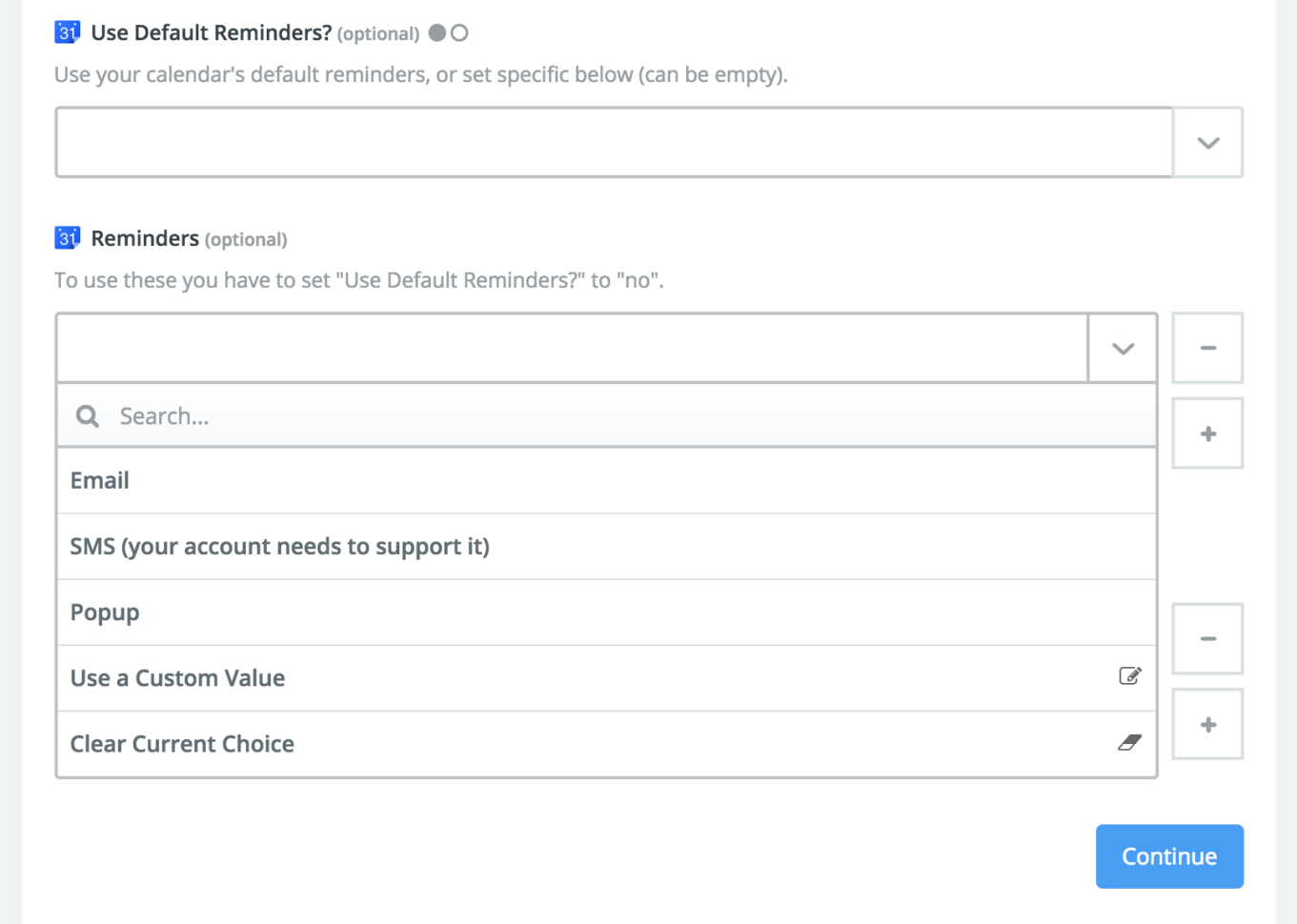Click the search magnifier icon in the dropdown

click(87, 415)
